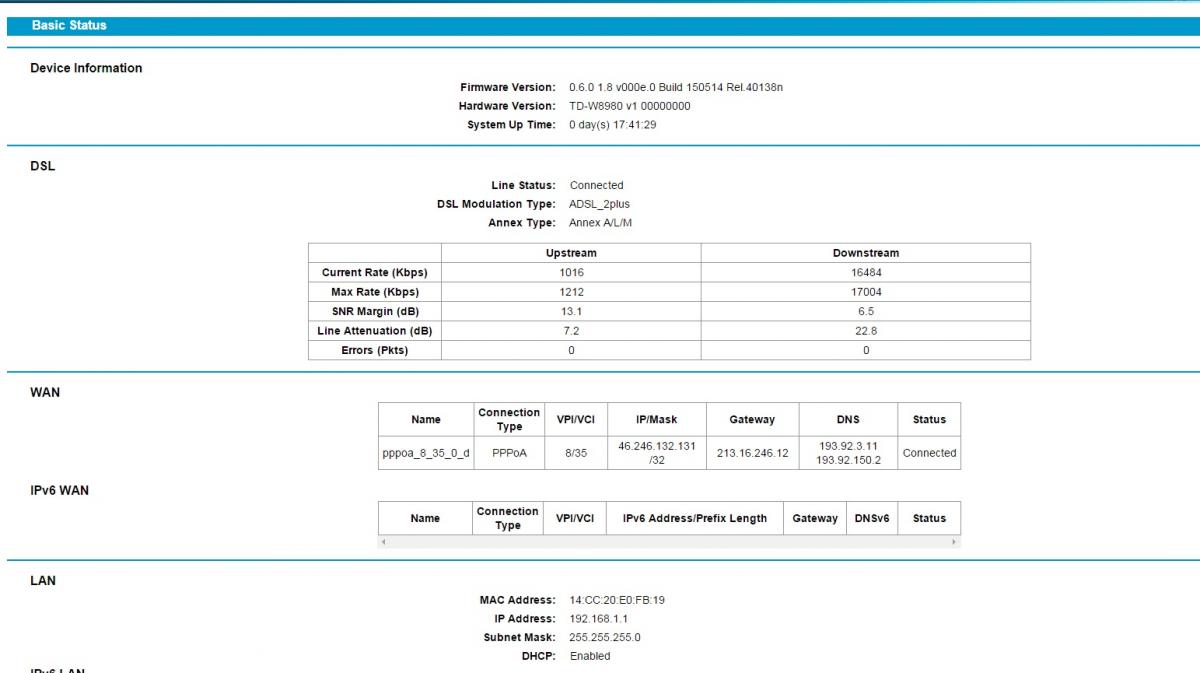Viewport: 1200px width, 673px height.
Task: Click the Upstream column header in DSL table
Action: tap(571, 253)
